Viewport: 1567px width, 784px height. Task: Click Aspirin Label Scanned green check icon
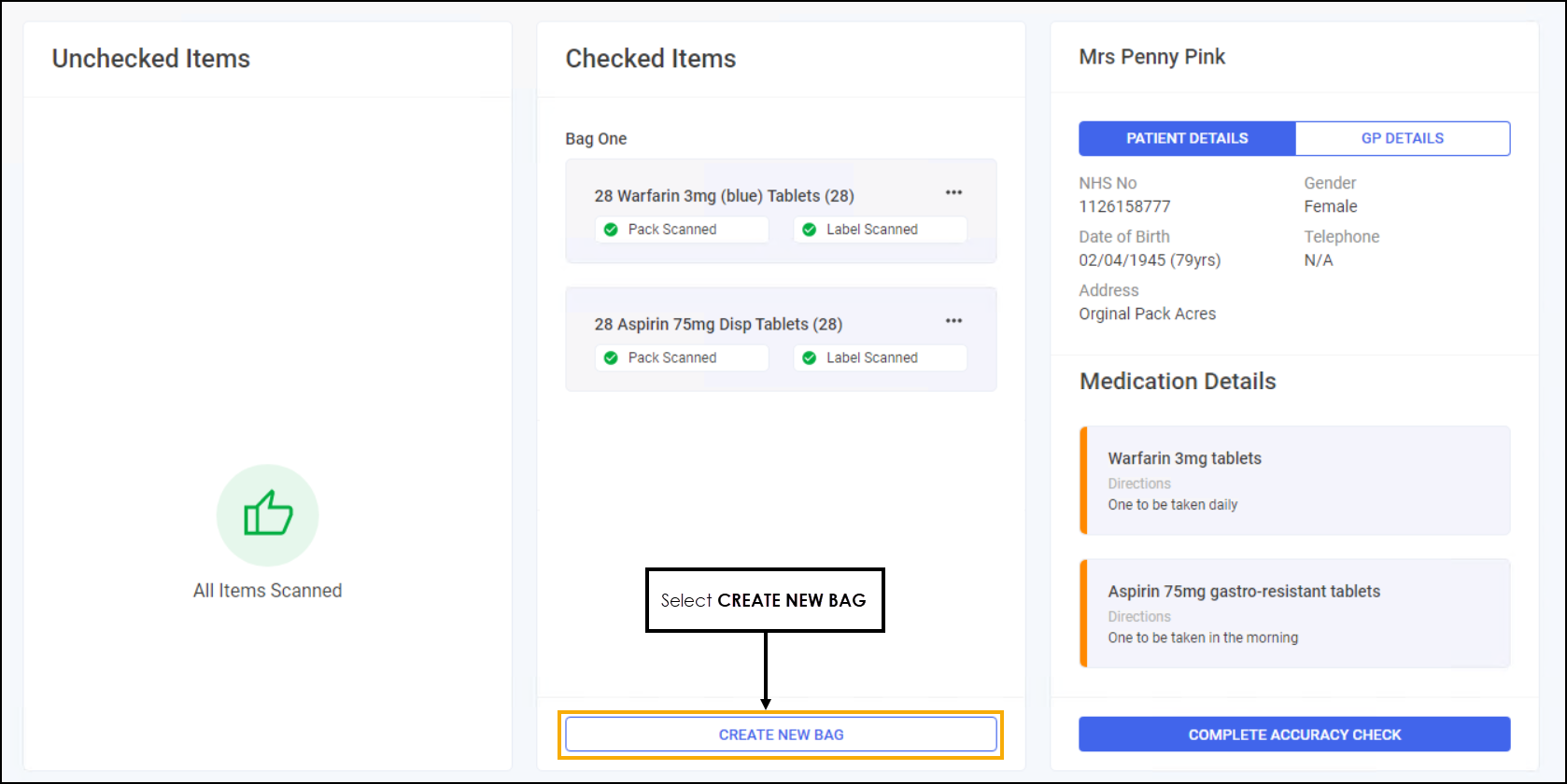810,357
